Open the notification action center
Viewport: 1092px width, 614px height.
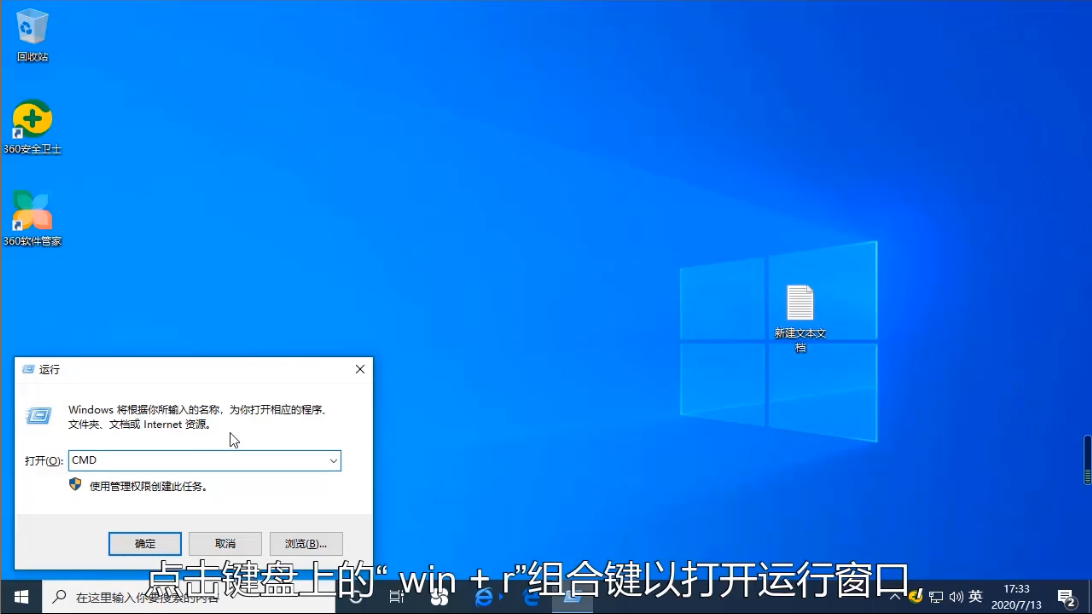tap(1066, 597)
